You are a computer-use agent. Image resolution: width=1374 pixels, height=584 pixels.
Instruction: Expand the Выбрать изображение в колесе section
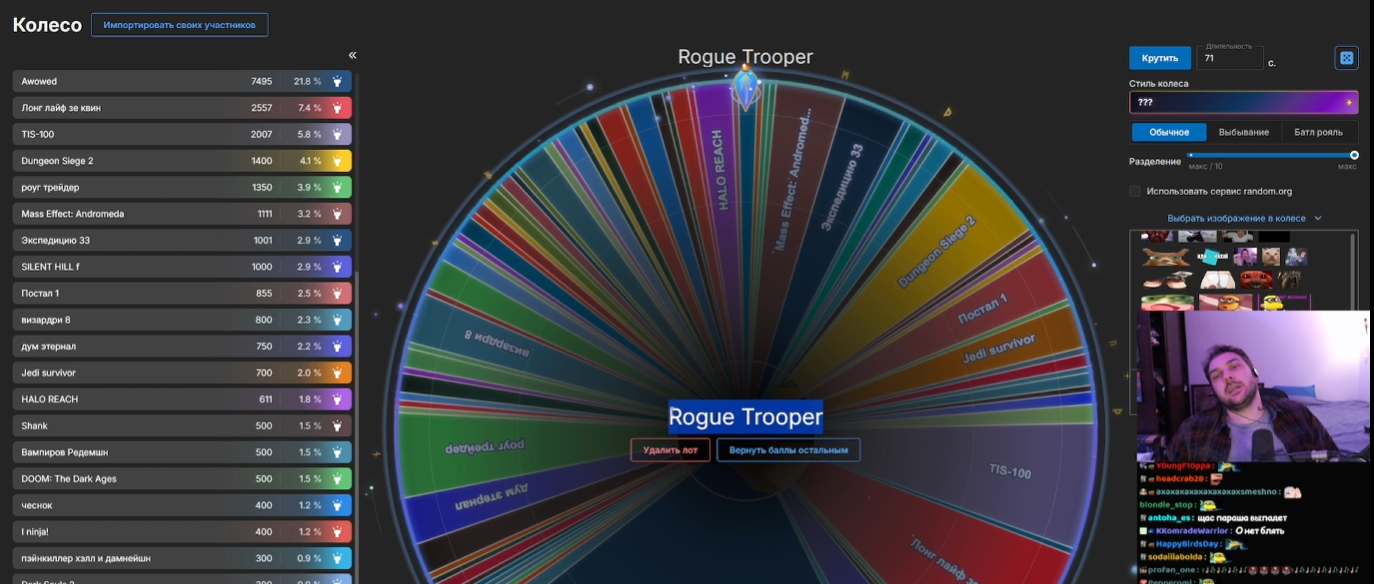coord(1244,218)
